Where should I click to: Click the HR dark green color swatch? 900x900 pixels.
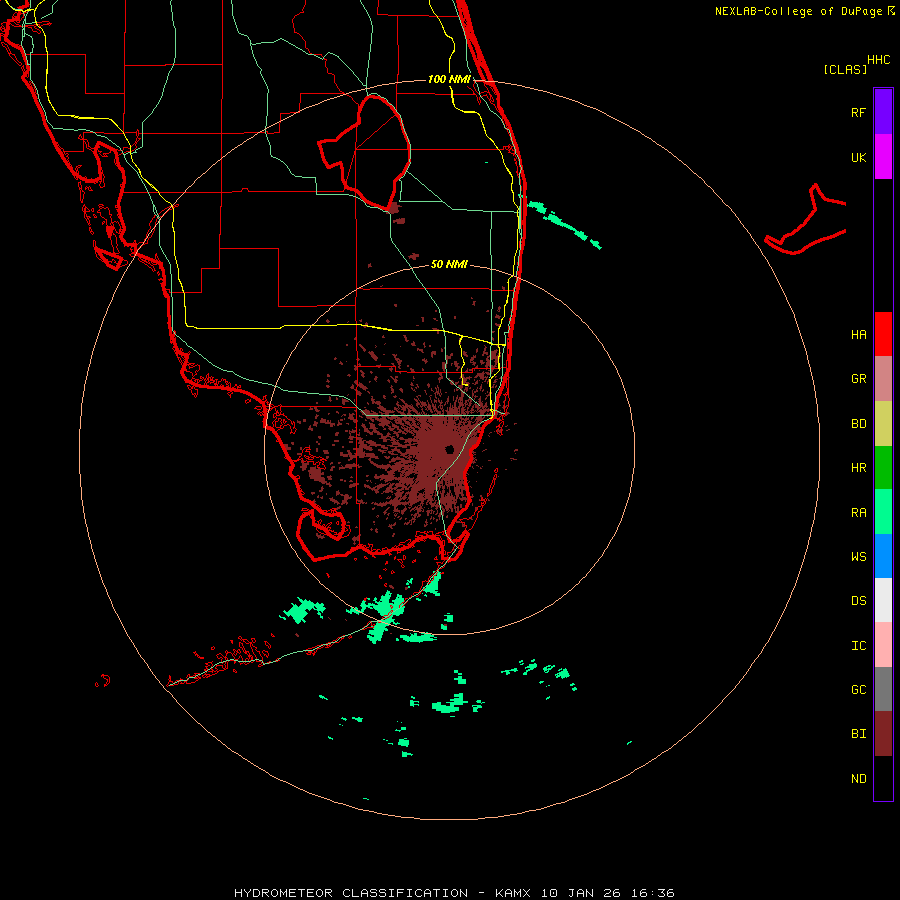click(883, 468)
